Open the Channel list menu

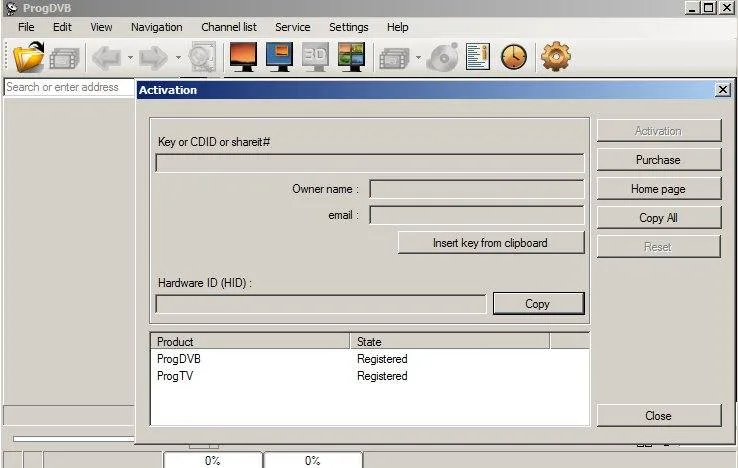click(x=229, y=27)
